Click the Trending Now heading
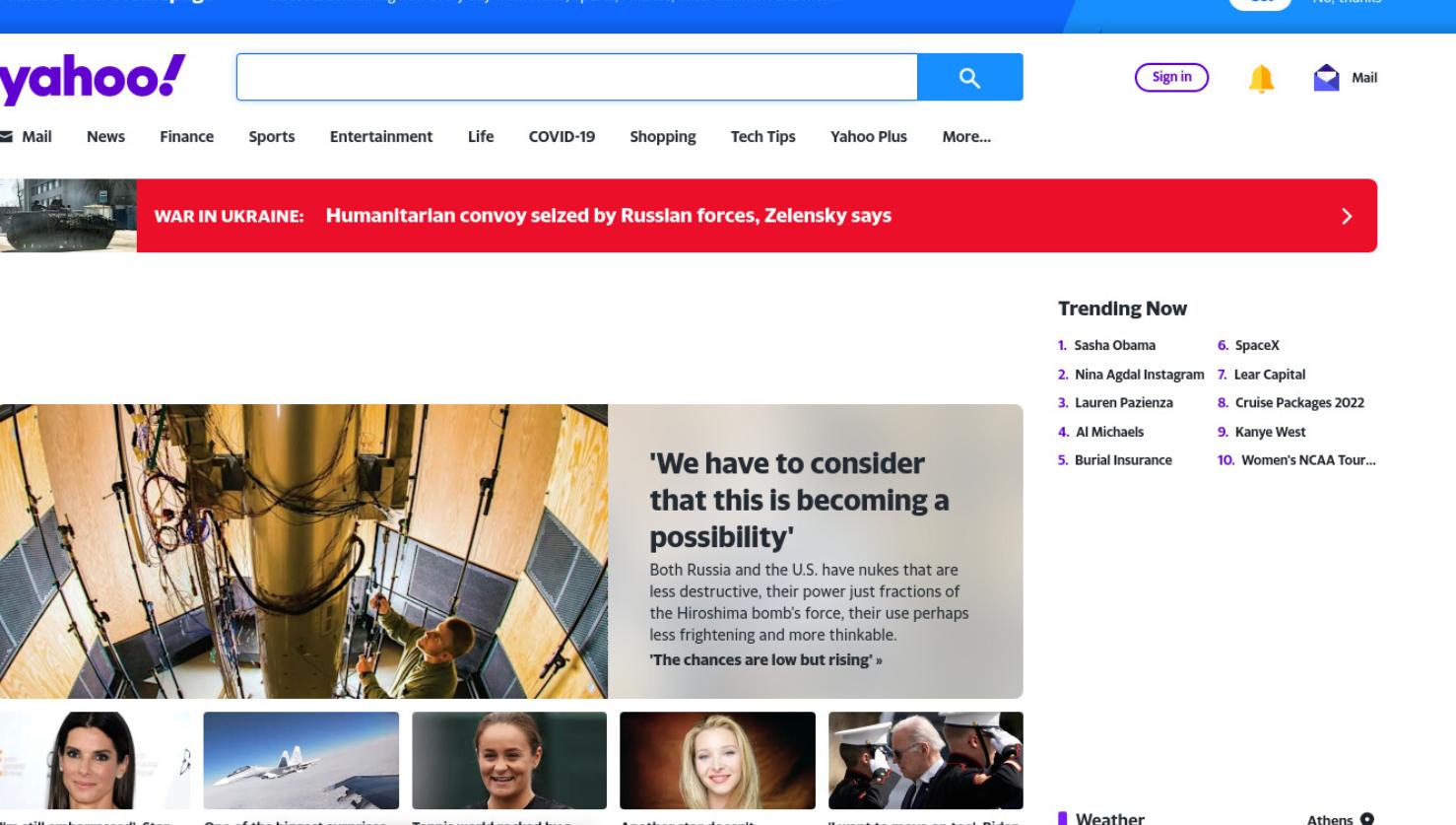 pyautogui.click(x=1122, y=309)
